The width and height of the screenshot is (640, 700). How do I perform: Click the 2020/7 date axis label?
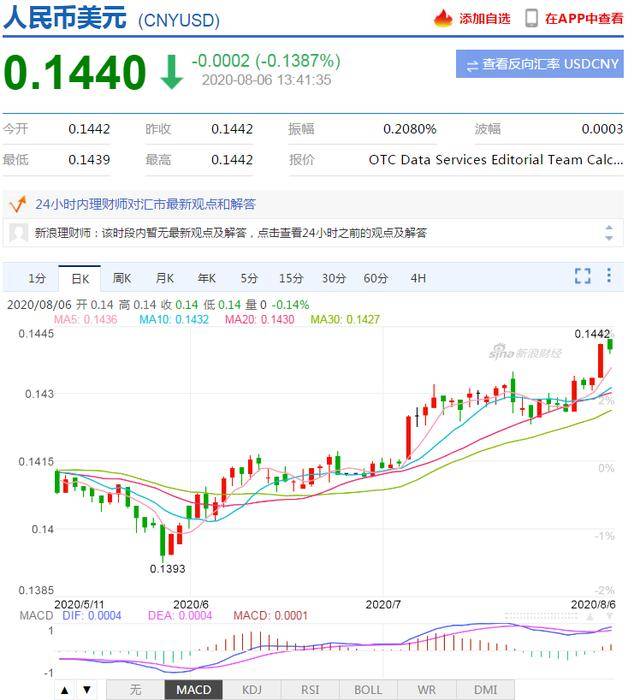[382, 605]
